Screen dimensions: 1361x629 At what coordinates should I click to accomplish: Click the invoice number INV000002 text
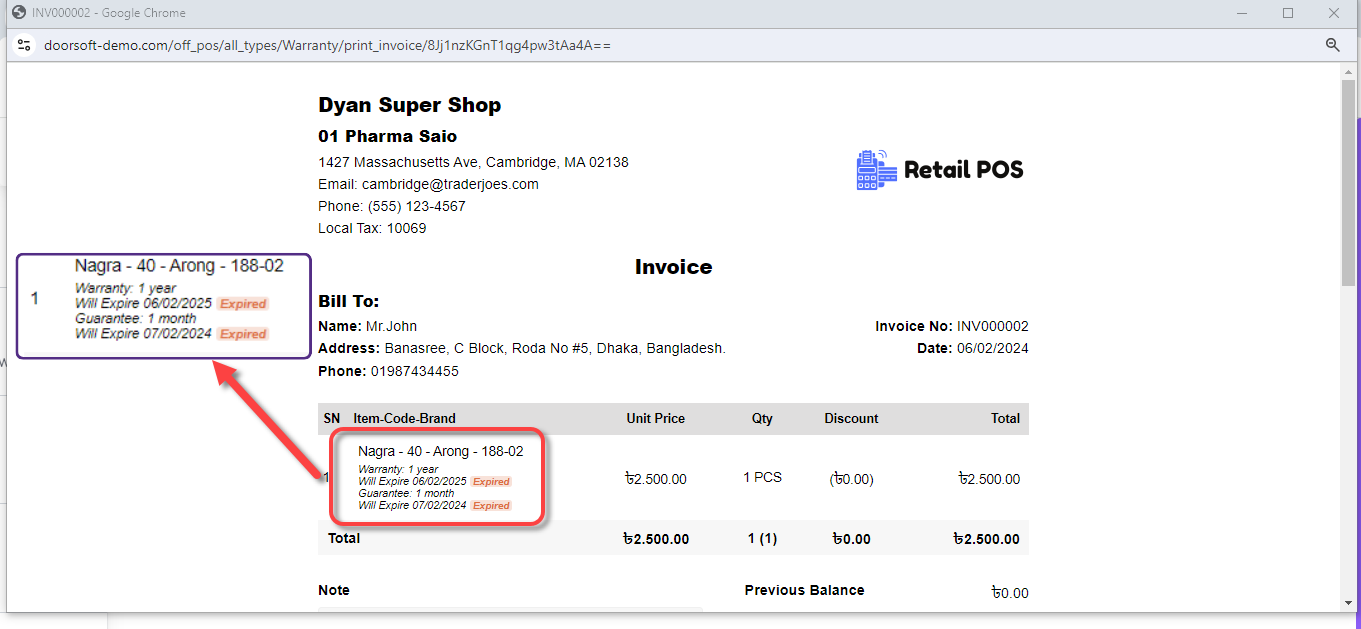point(991,326)
